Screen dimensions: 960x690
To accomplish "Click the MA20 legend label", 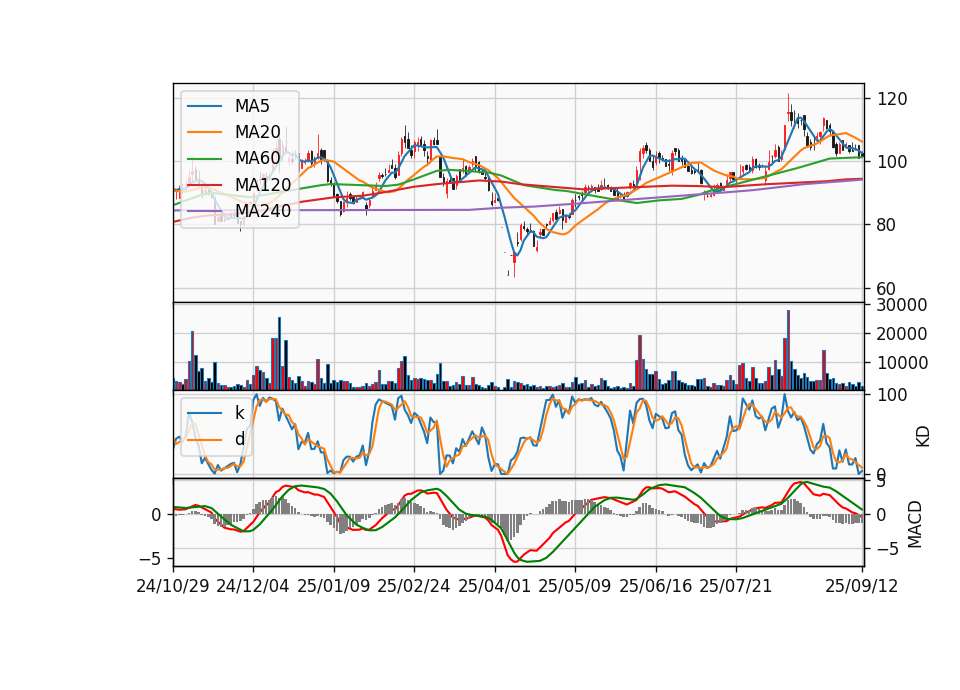I will [257, 132].
